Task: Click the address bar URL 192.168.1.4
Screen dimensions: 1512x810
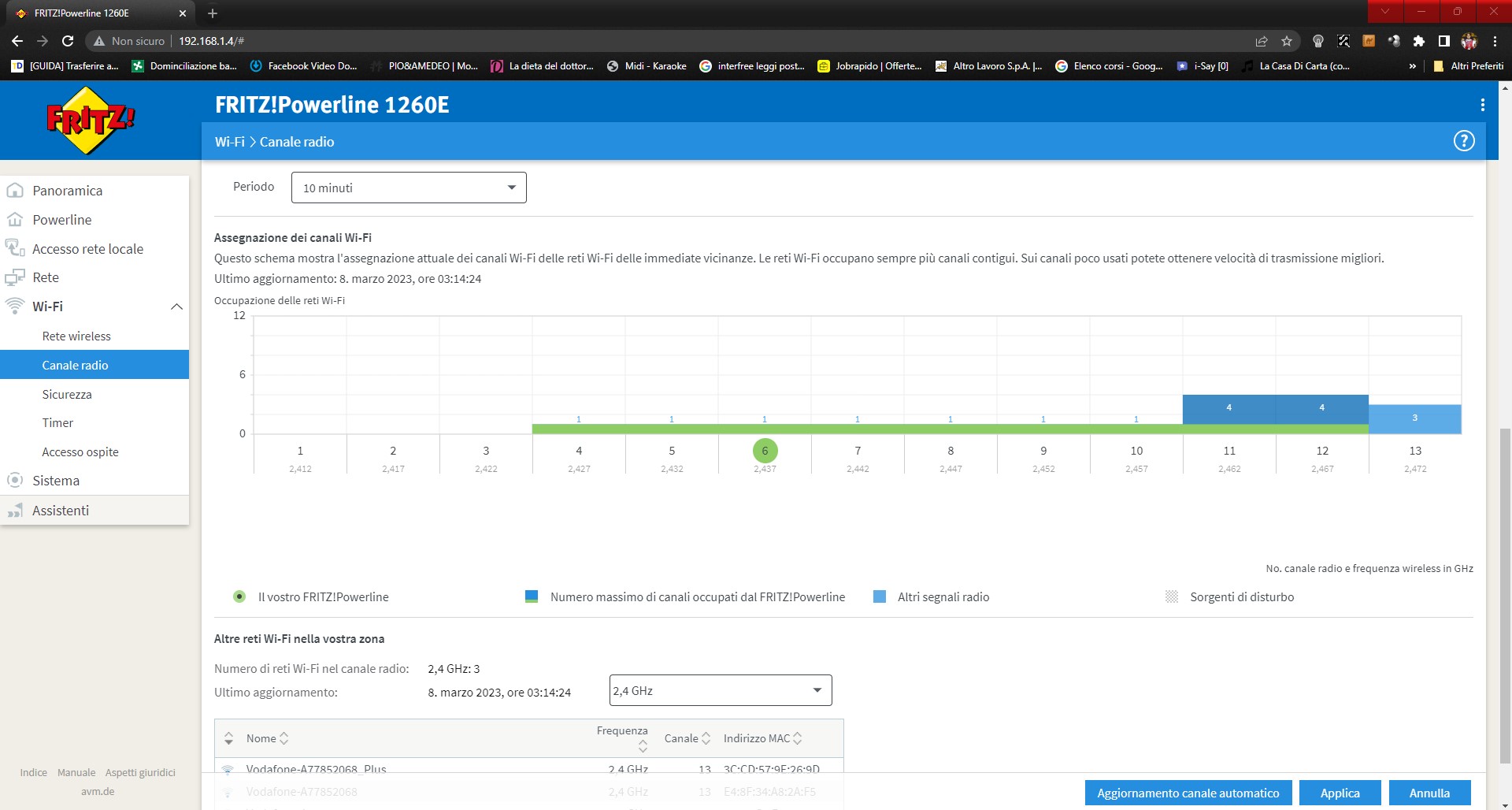Action: [x=211, y=41]
